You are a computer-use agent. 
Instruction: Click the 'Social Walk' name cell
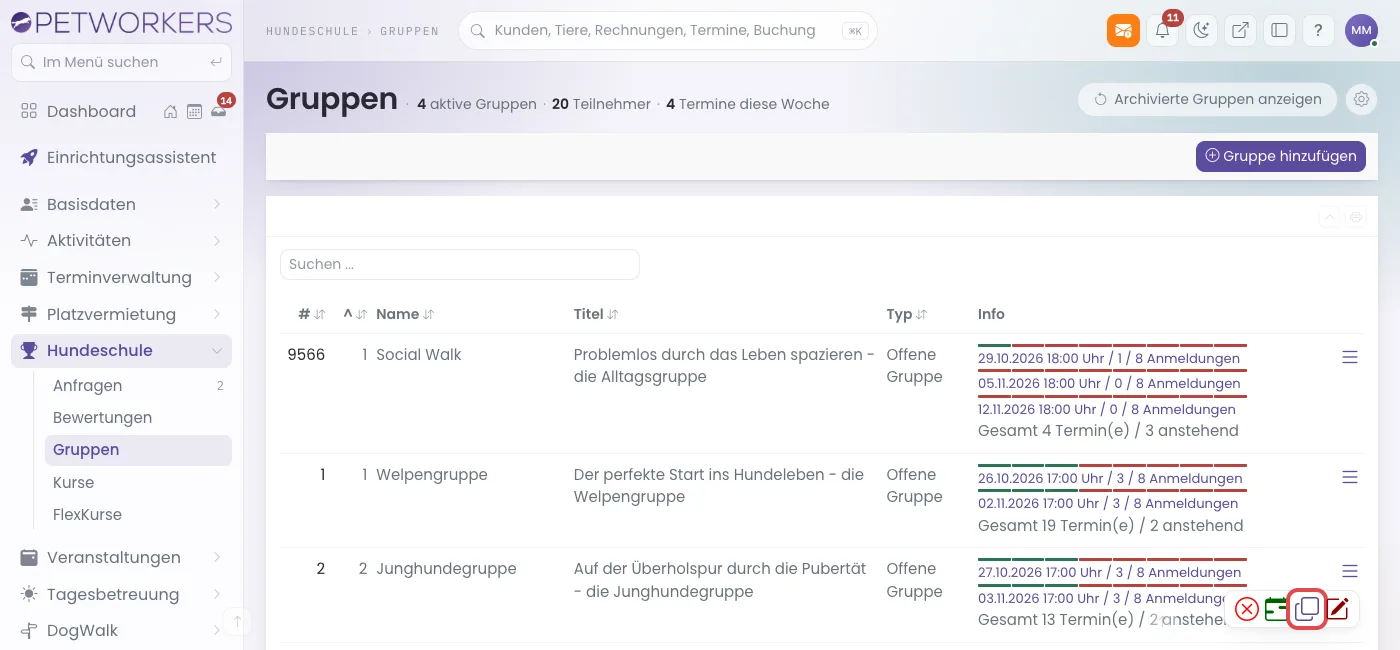[x=419, y=355]
